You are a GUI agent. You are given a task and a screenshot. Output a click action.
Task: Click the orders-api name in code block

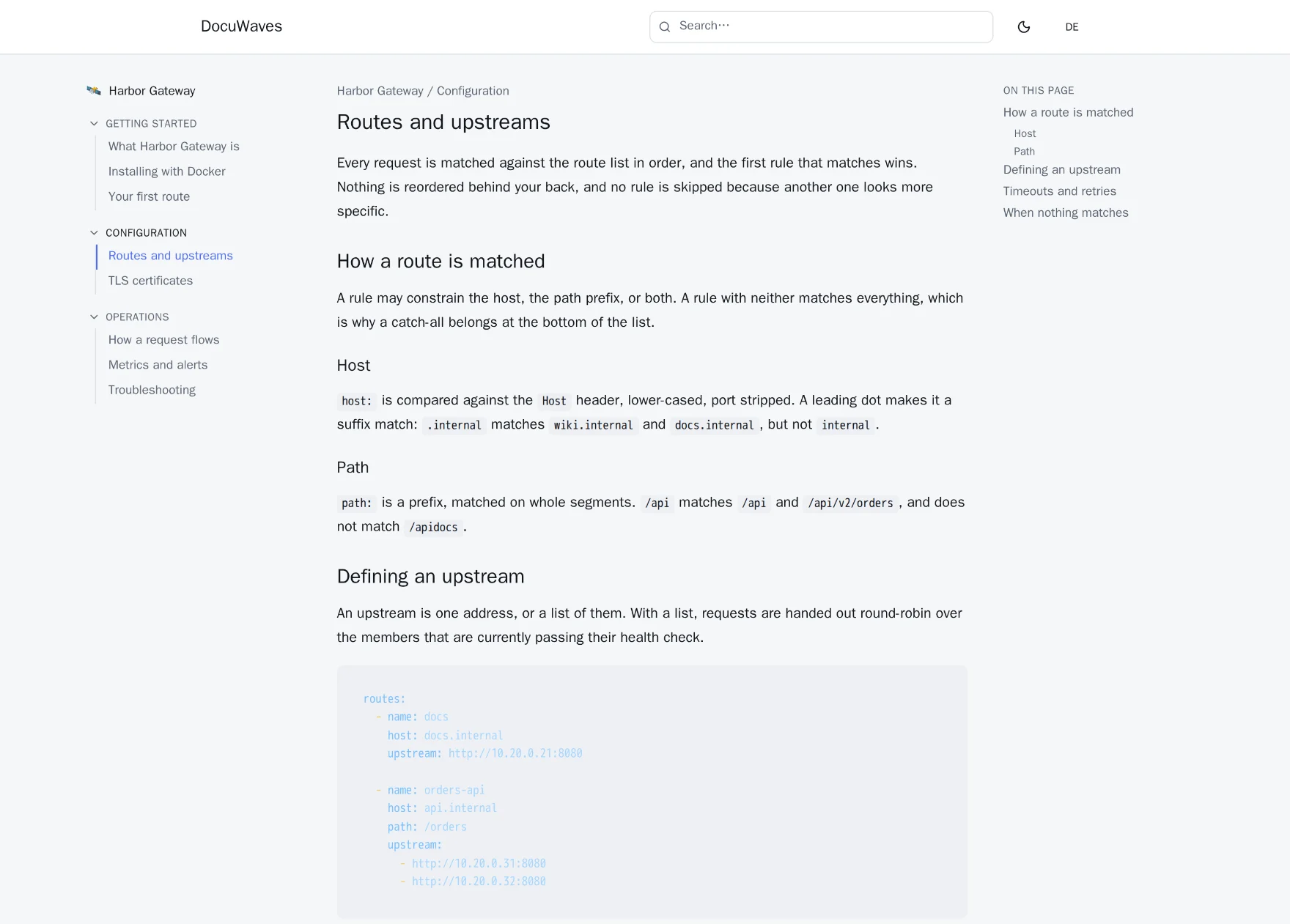coord(454,790)
